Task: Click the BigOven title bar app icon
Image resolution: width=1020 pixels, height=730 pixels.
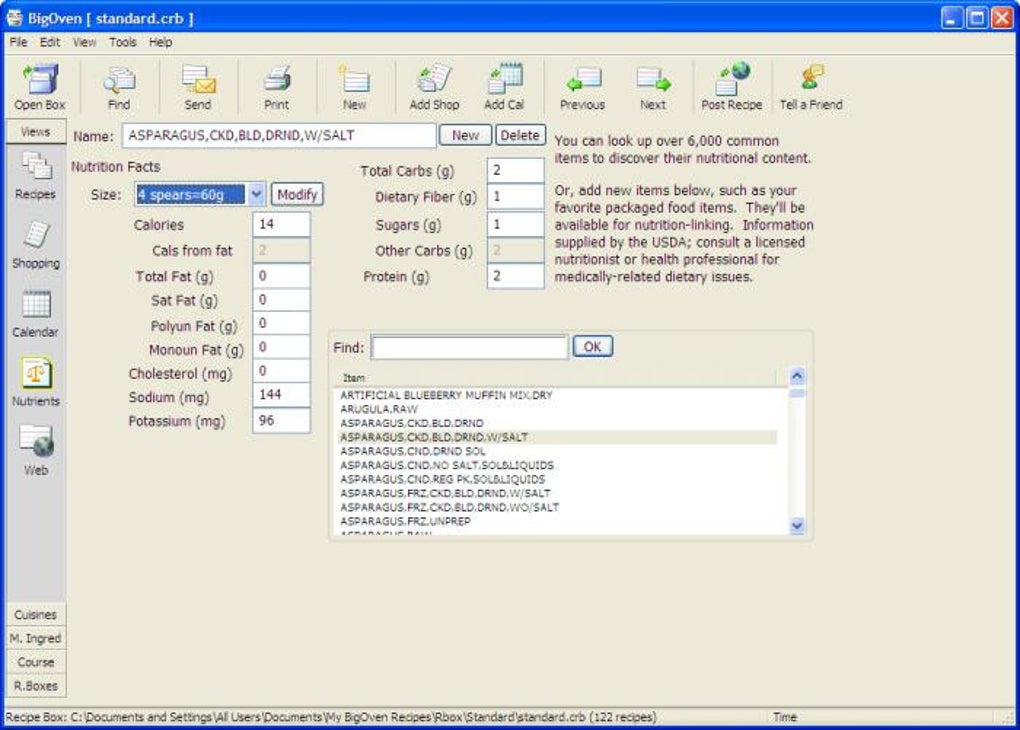Action: click(14, 18)
